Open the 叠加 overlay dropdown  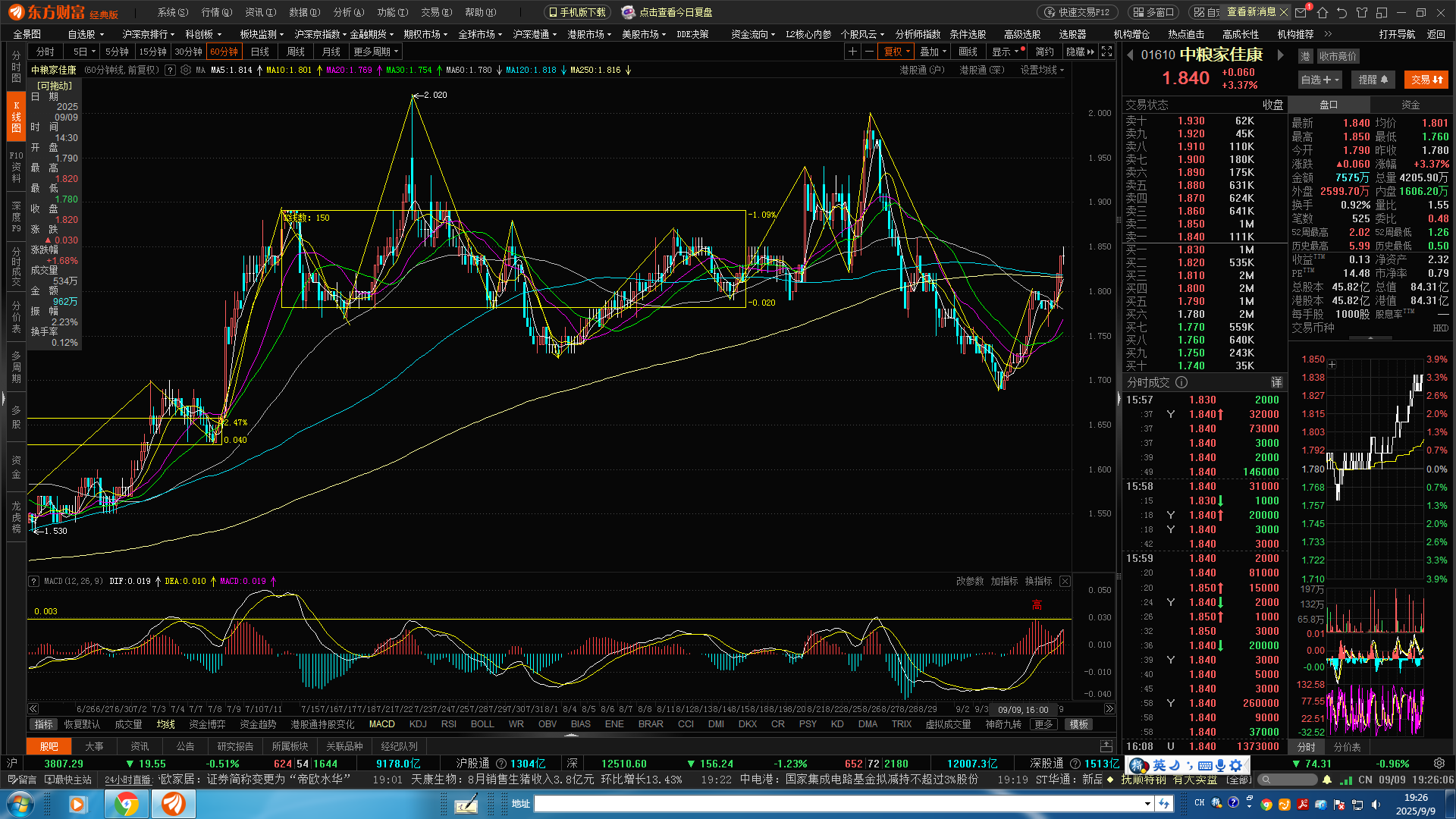point(934,52)
